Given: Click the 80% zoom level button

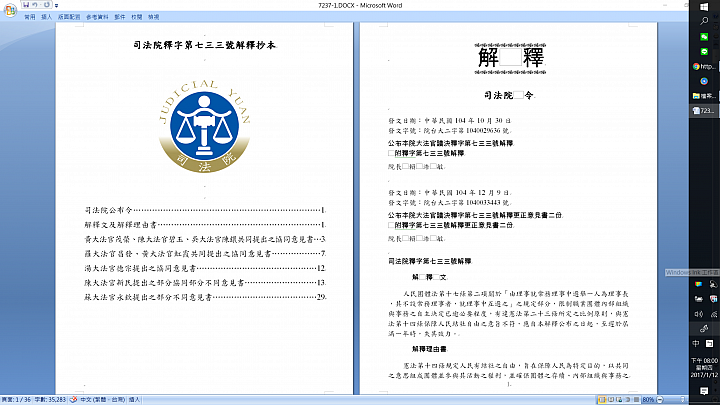Looking at the screenshot, I should coord(648,400).
